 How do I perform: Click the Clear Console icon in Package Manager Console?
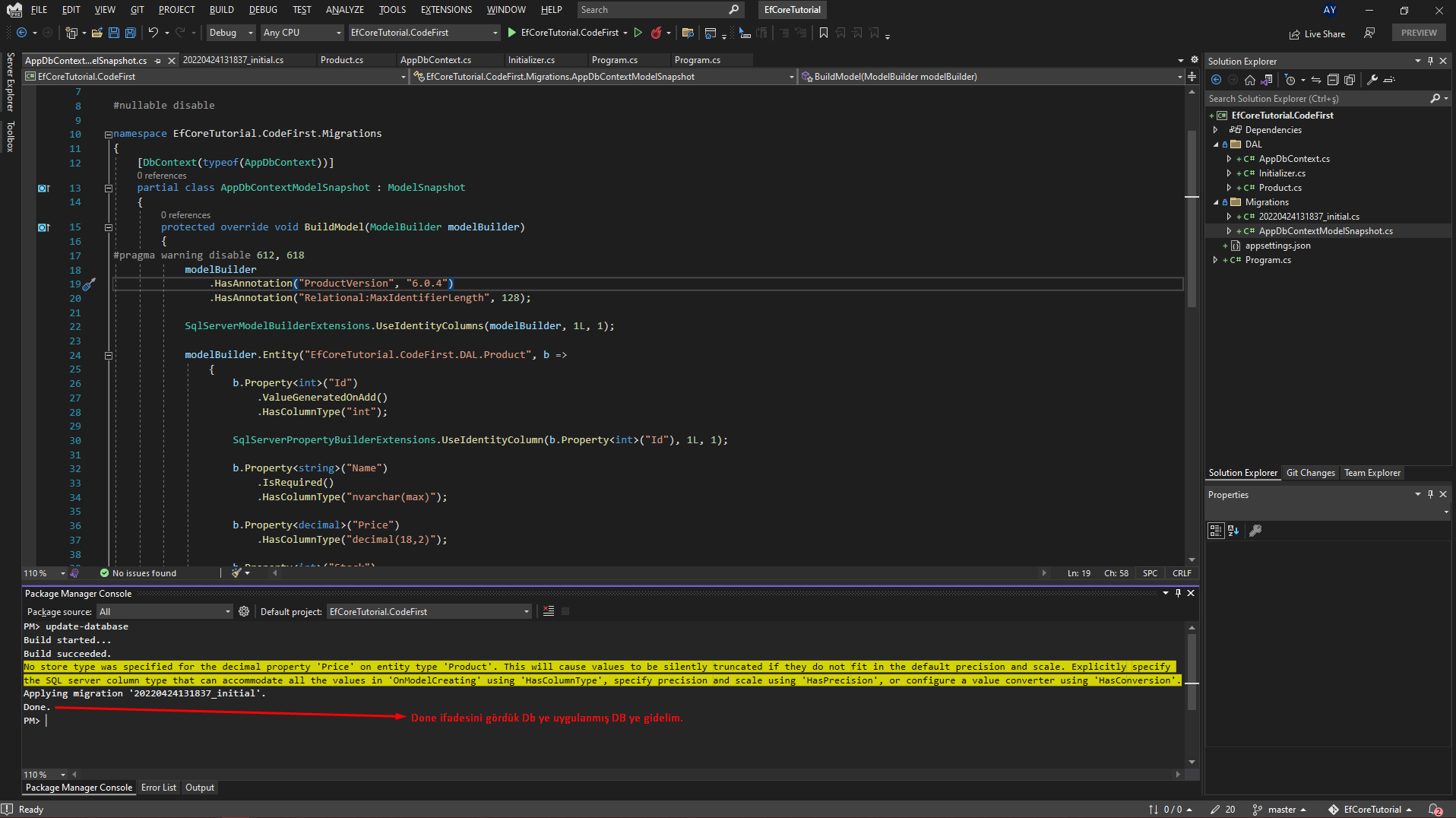[549, 610]
